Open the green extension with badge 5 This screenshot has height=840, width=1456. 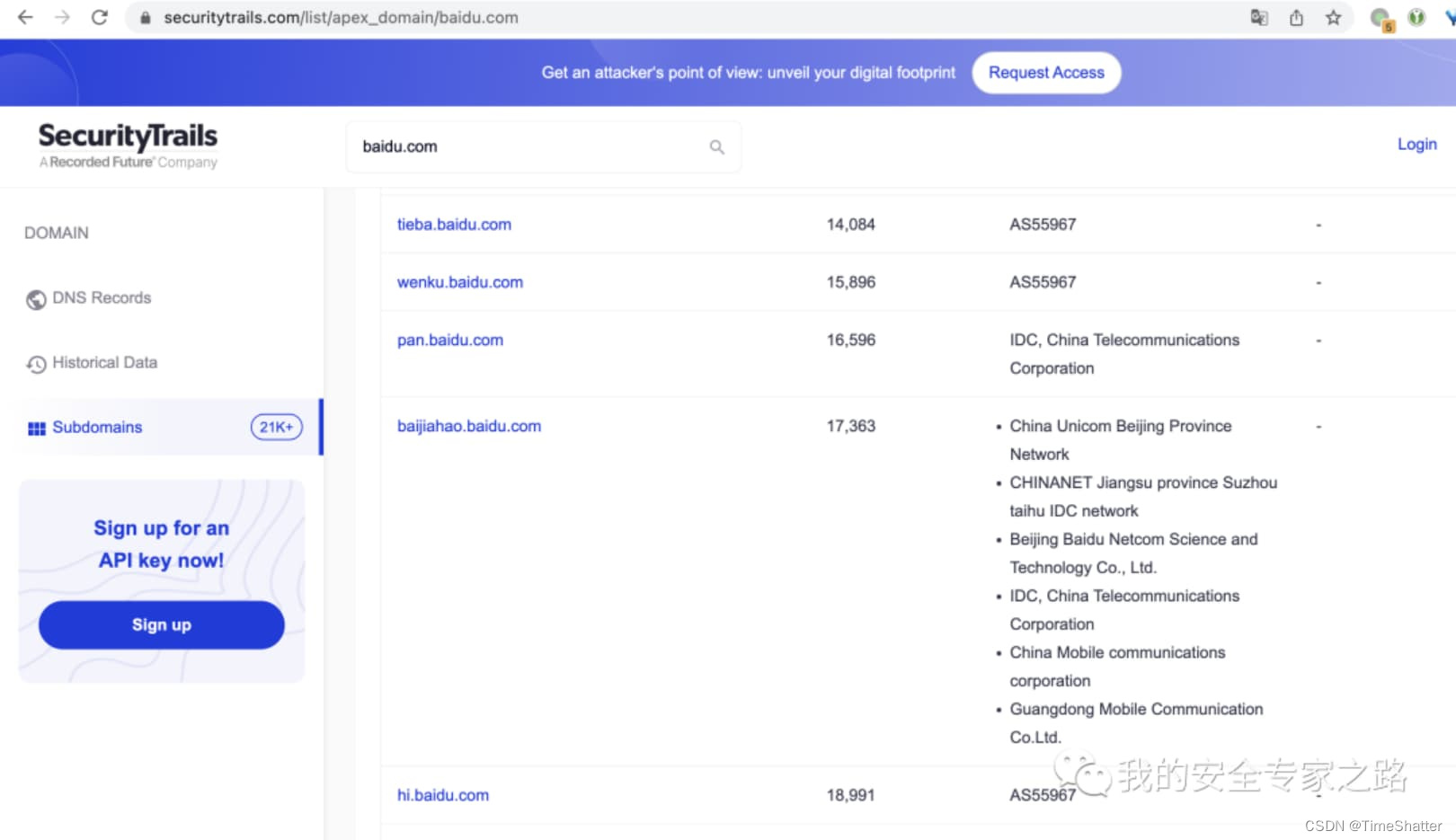coord(1381,18)
